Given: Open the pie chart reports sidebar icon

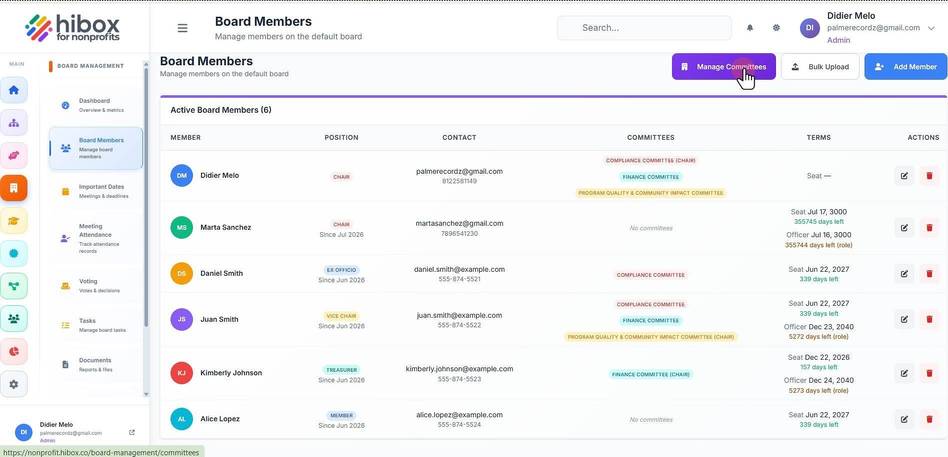Looking at the screenshot, I should pyautogui.click(x=14, y=351).
